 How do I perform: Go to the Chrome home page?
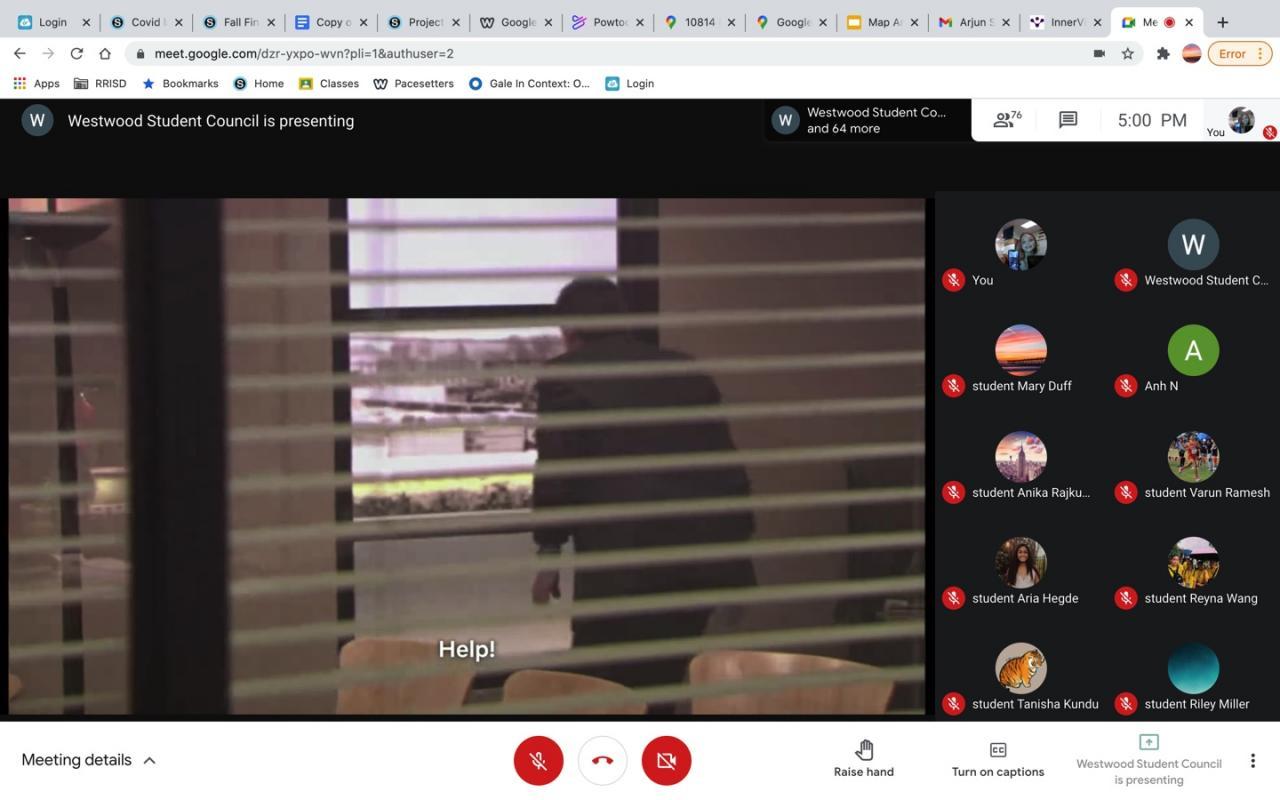pos(104,53)
